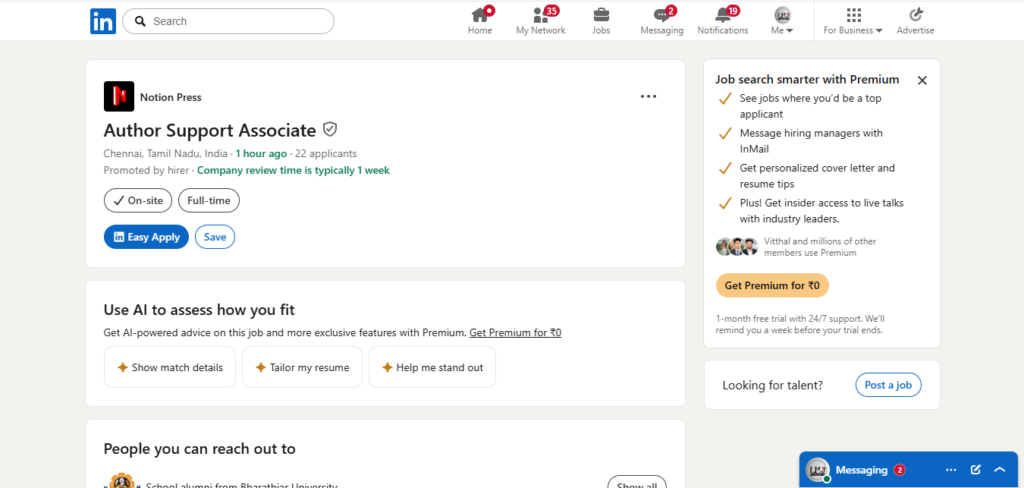Open Messaging panel three-dot options

[951, 470]
